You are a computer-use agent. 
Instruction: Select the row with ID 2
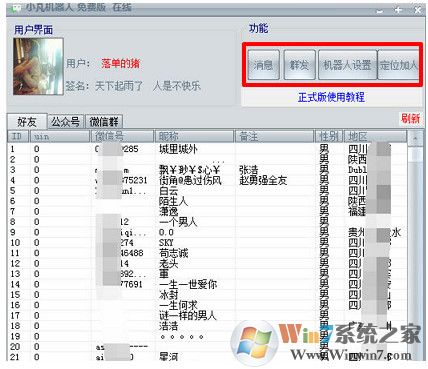(208, 159)
